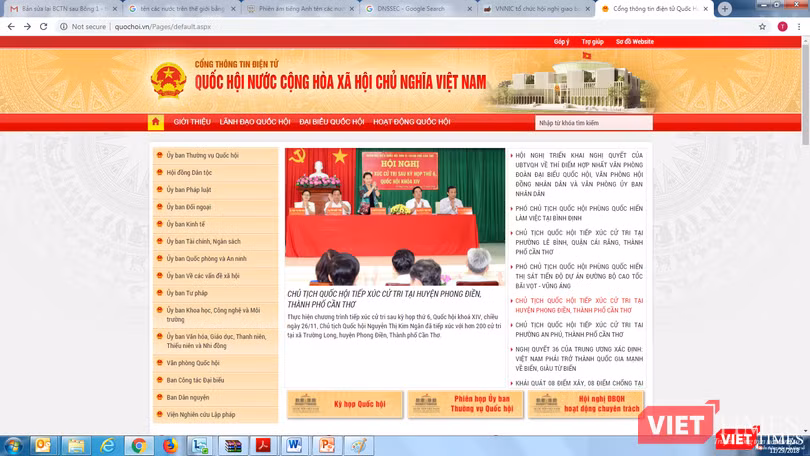Screen dimensions: 810x456
Task: Open File Explorer from the taskbar
Action: [x=75, y=446]
